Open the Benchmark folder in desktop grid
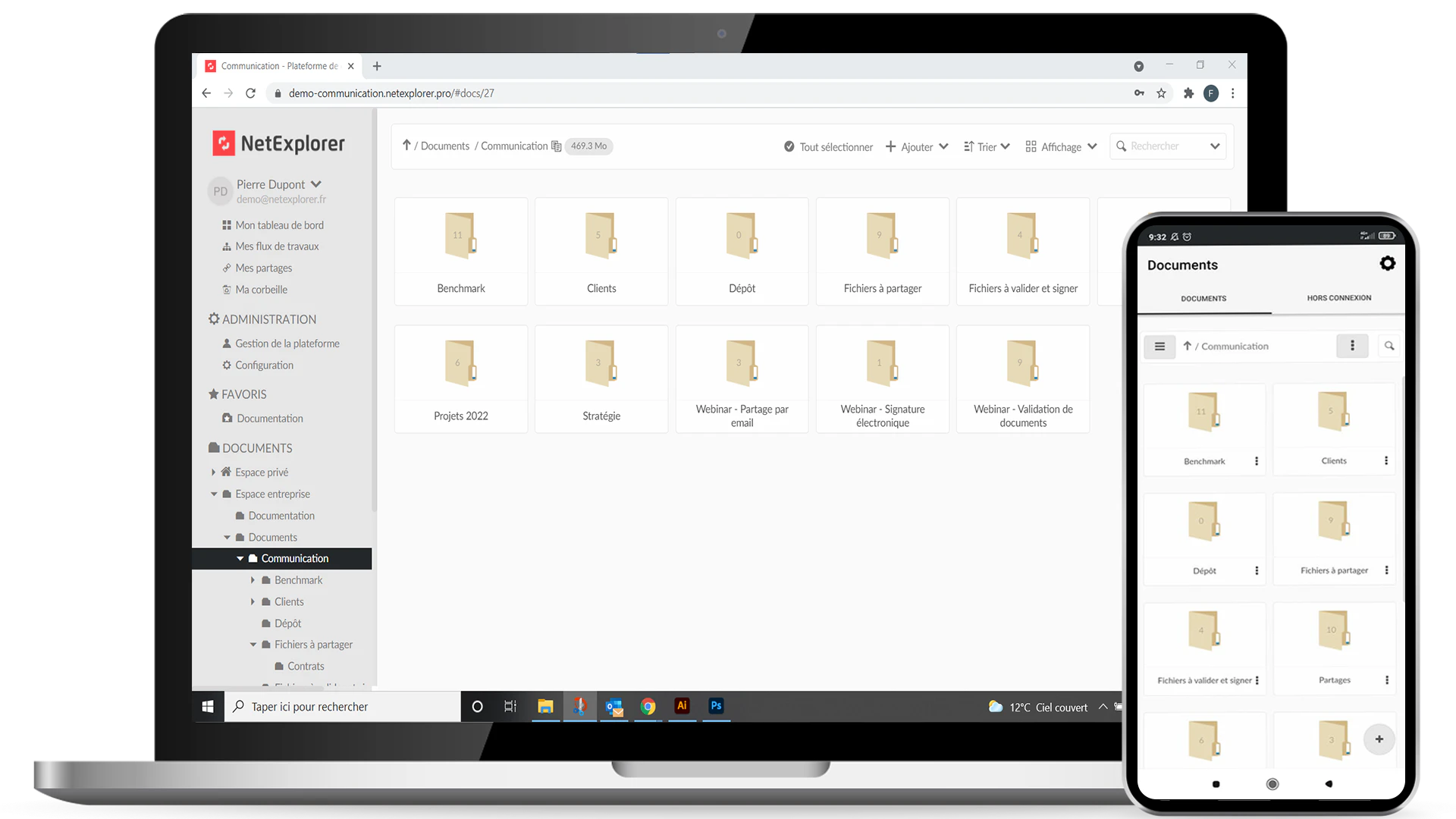This screenshot has width=1456, height=819. (x=460, y=251)
